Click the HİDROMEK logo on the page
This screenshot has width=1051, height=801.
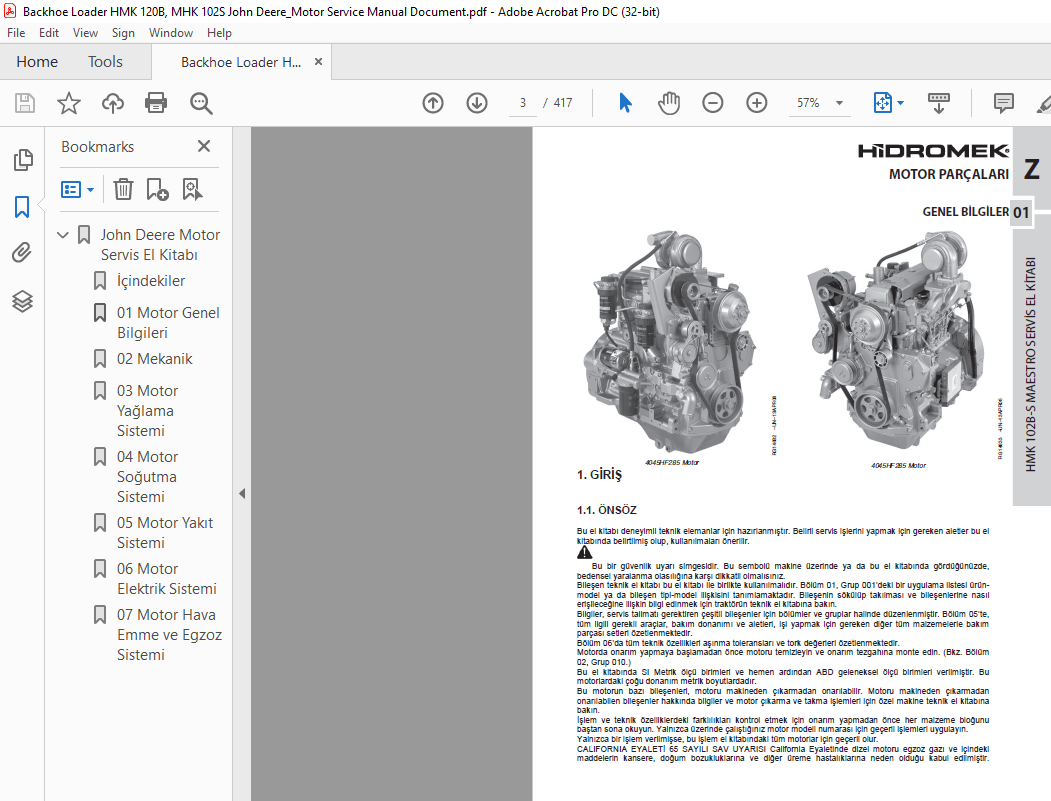coord(933,151)
